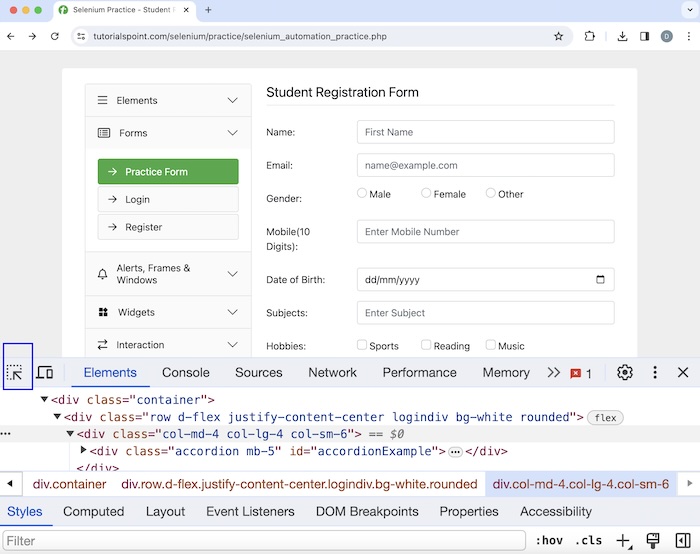Show more DevTools tabs with the chevron
700x554 pixels.
[553, 373]
